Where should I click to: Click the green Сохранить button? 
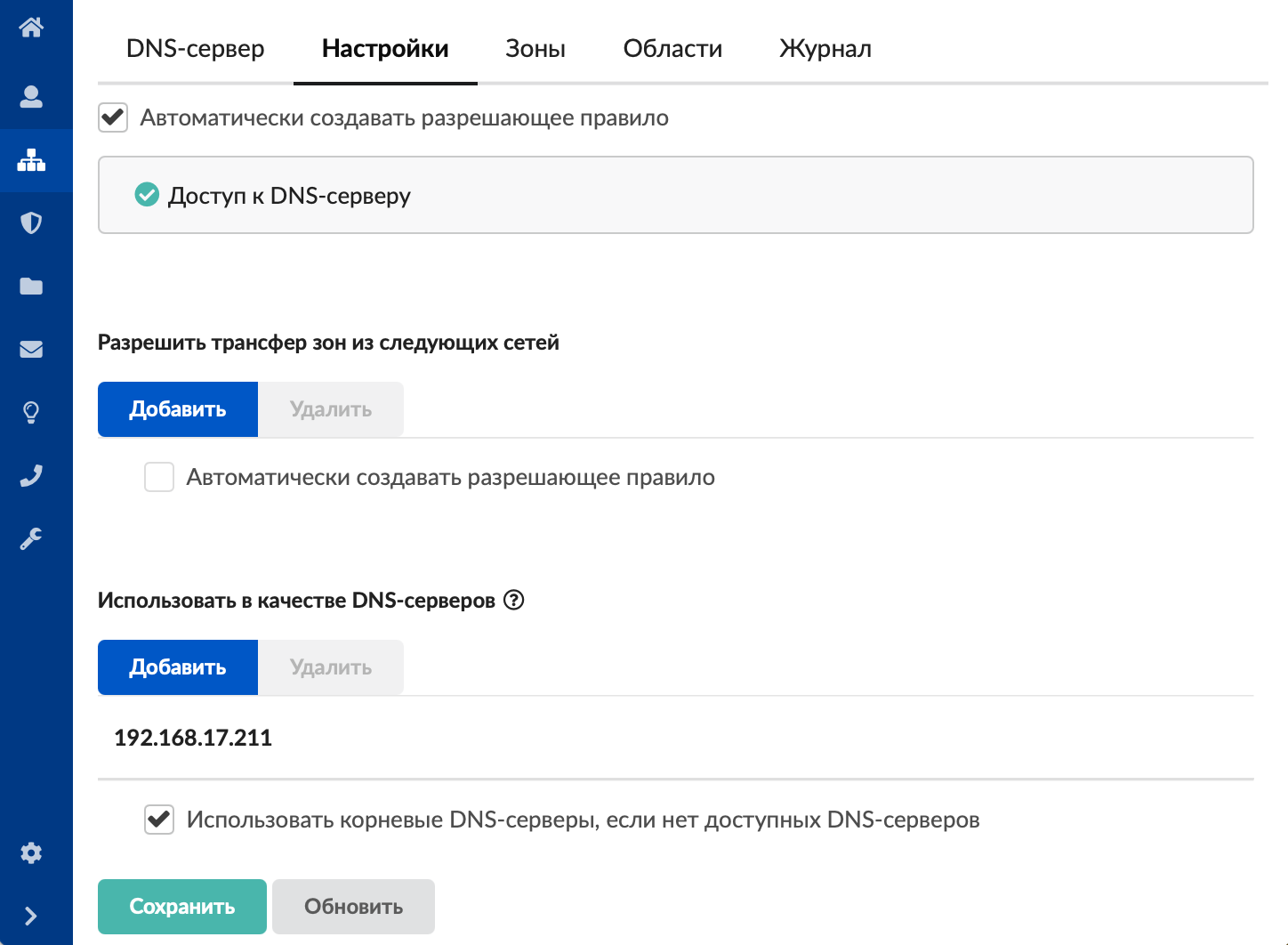182,906
